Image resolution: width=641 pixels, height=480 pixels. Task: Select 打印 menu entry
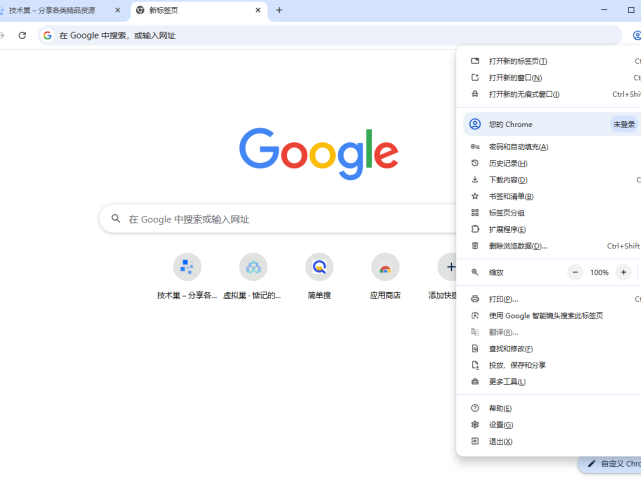point(549,299)
